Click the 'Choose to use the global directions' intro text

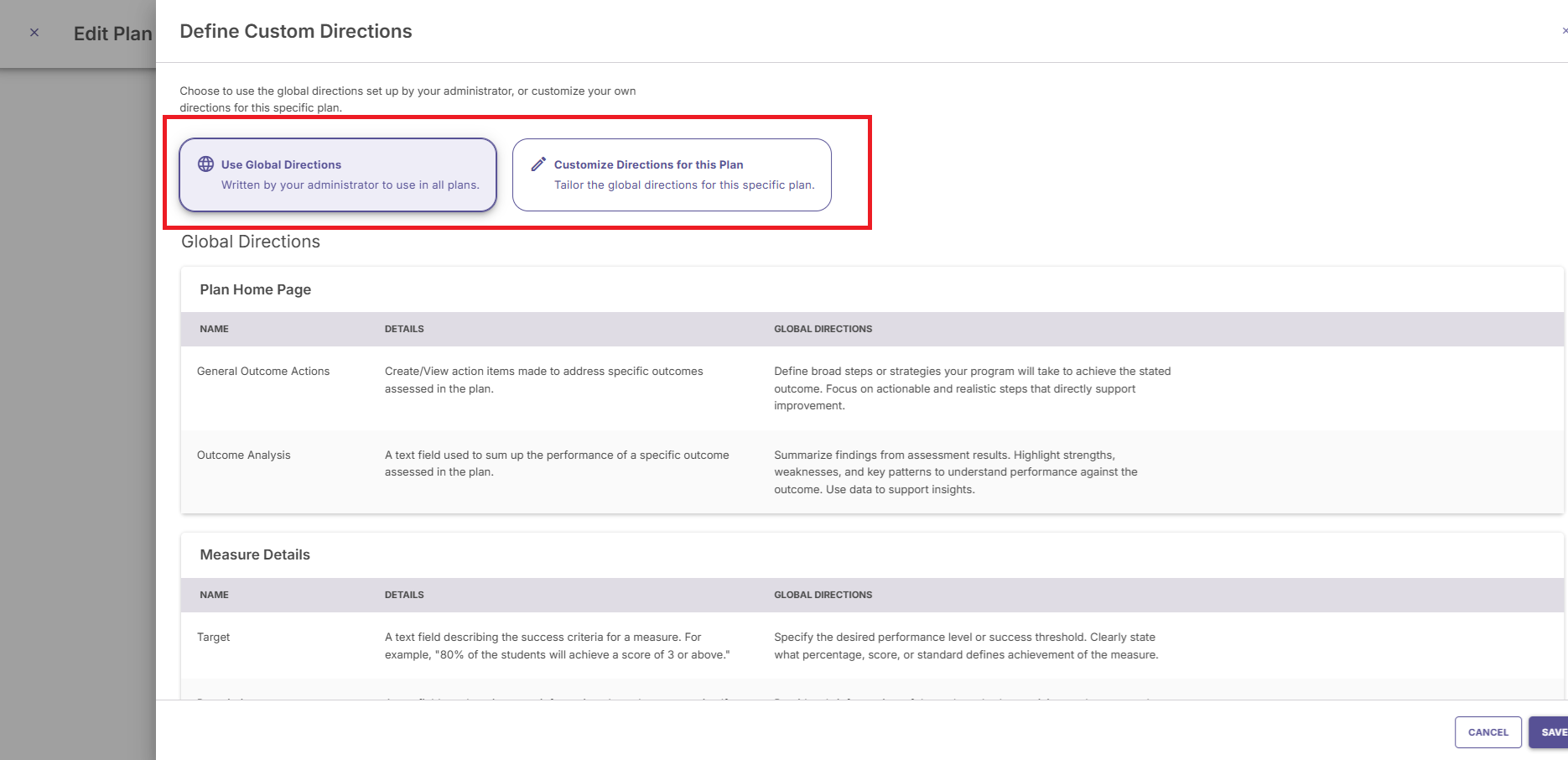[x=408, y=99]
